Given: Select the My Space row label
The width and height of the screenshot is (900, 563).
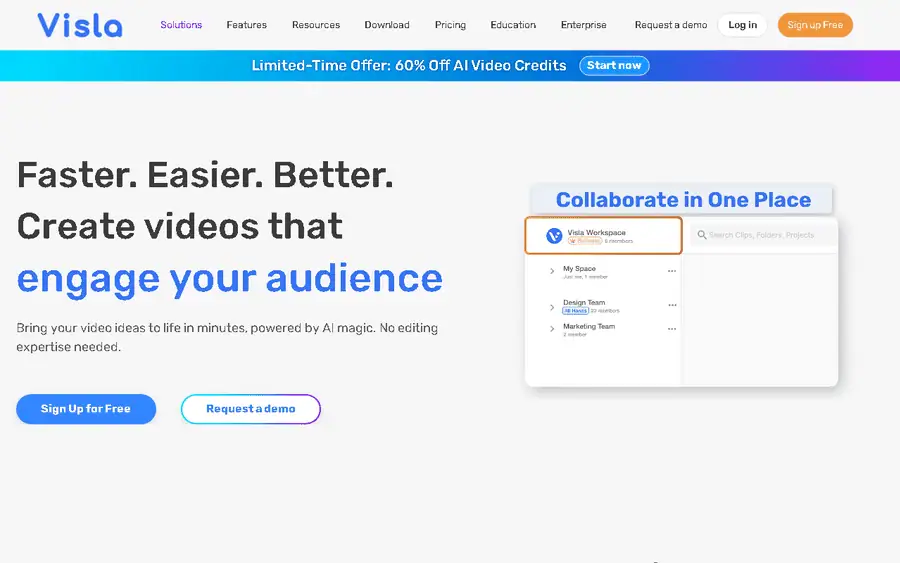Looking at the screenshot, I should coord(579,268).
